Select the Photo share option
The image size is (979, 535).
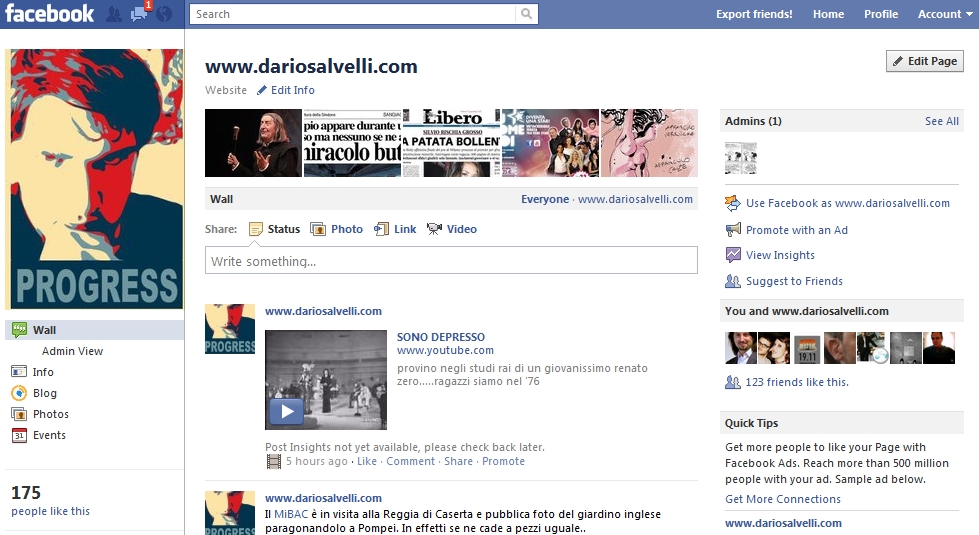click(x=336, y=229)
